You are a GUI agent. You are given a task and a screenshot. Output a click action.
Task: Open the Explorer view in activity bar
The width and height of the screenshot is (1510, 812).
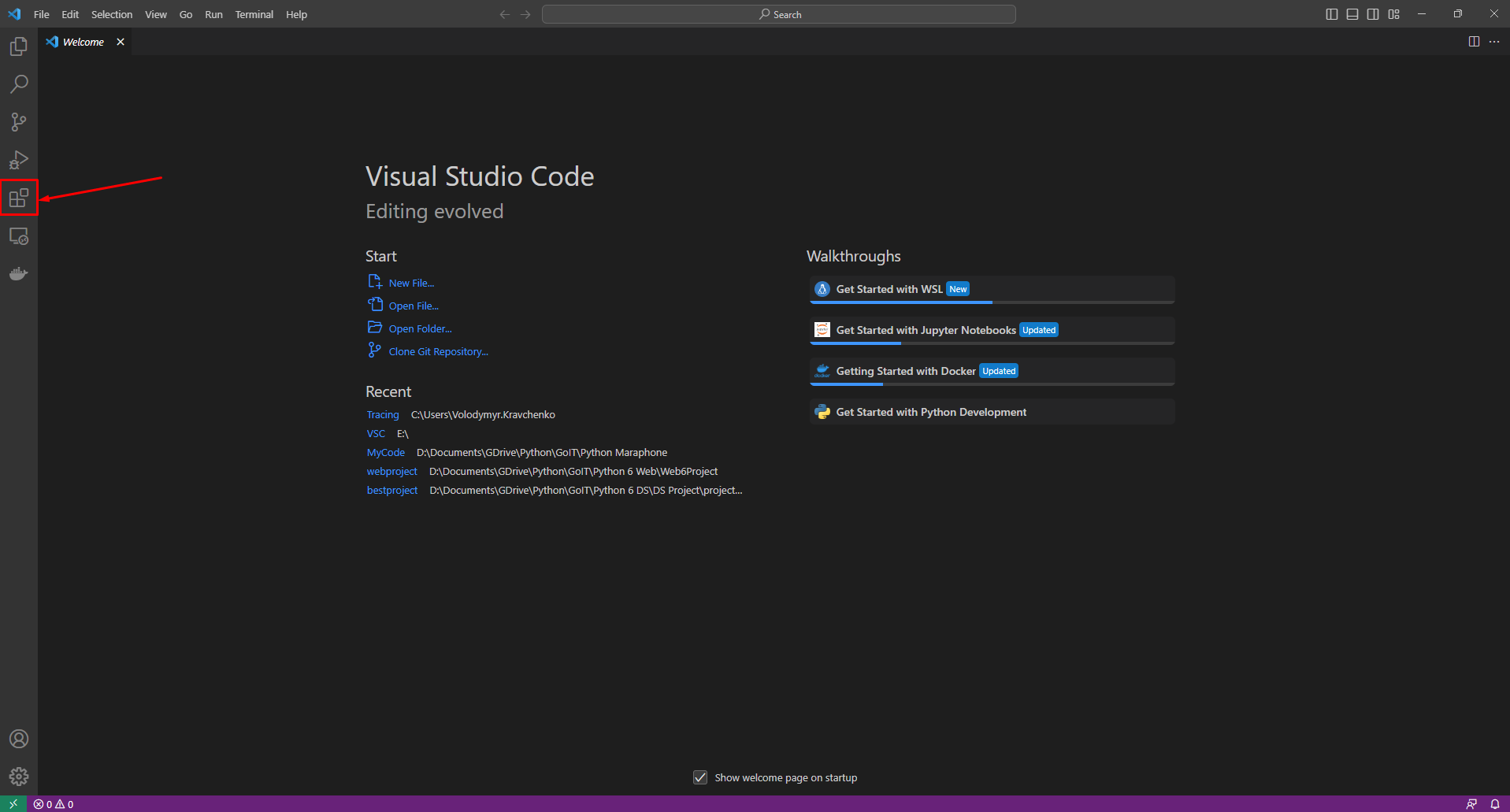point(19,46)
